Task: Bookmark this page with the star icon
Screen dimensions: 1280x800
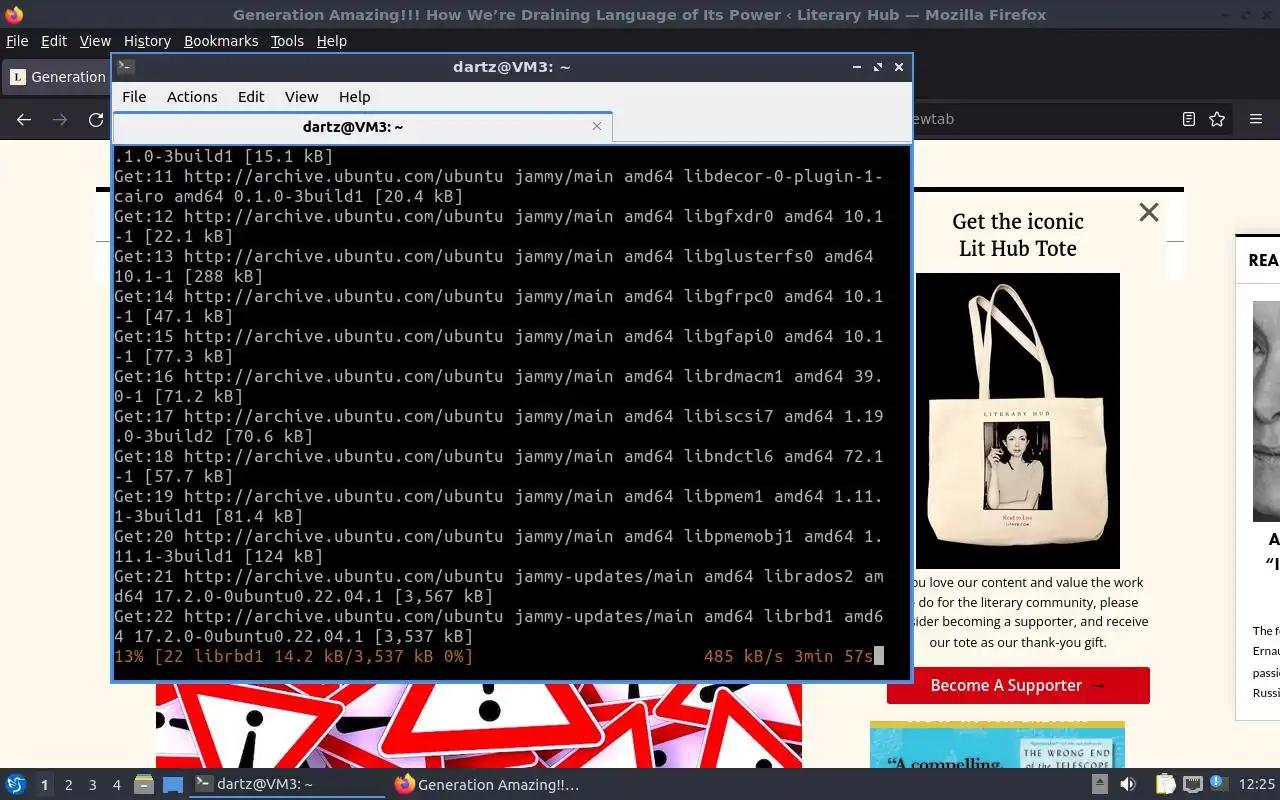Action: click(1217, 119)
